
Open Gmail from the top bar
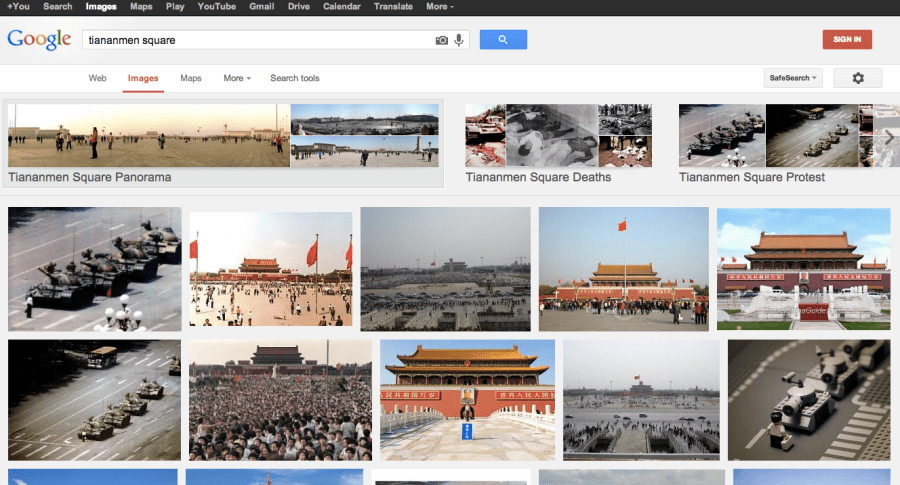point(262,7)
